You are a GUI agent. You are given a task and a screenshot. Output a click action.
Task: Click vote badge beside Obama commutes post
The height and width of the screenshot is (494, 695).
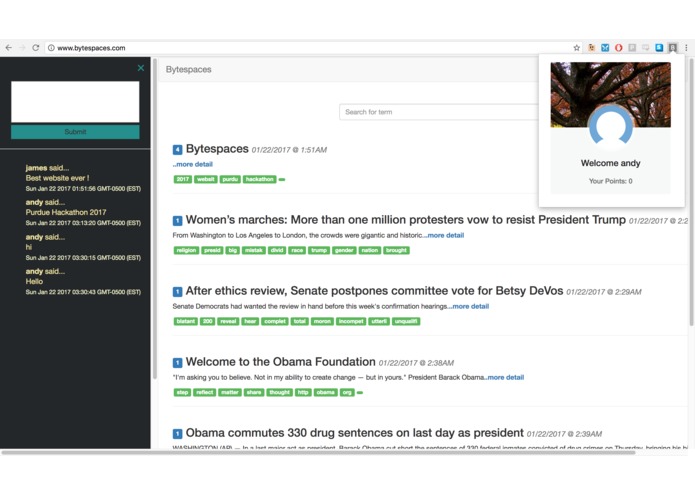coord(177,434)
